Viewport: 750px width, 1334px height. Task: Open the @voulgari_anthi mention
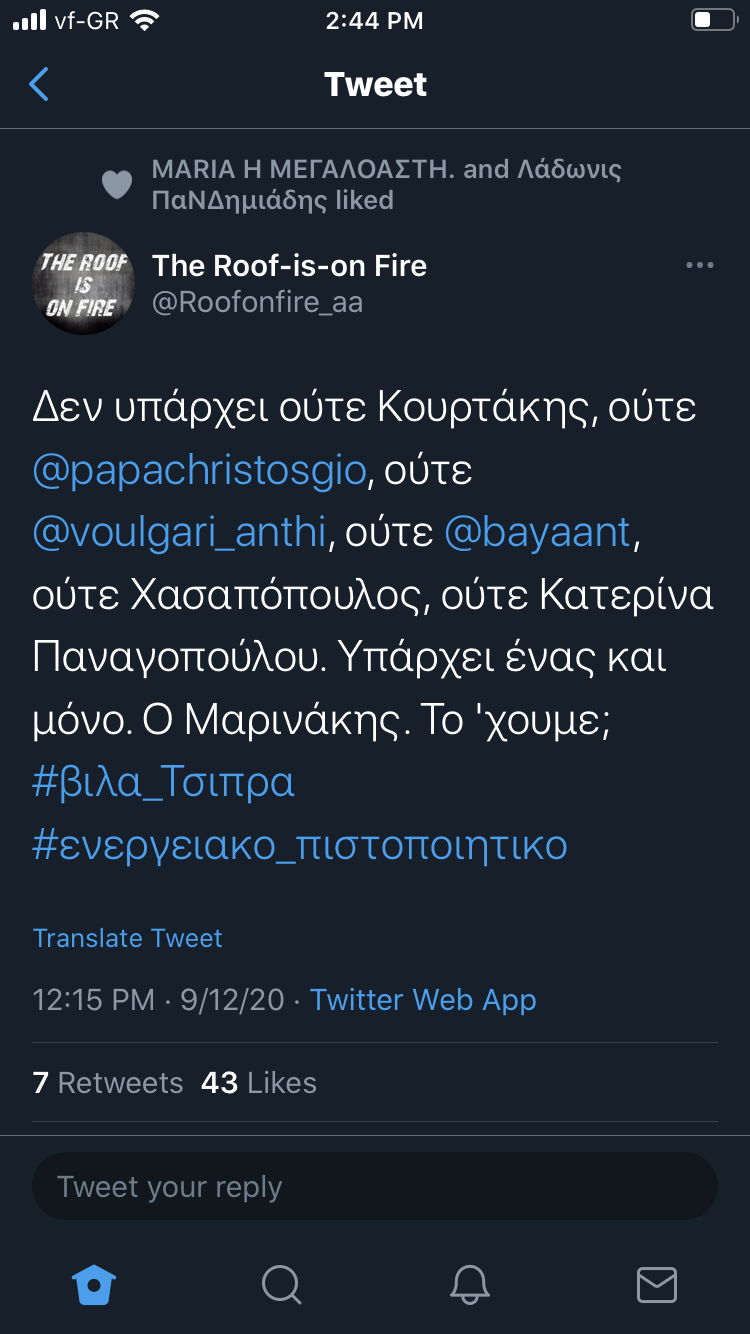pyautogui.click(x=180, y=532)
